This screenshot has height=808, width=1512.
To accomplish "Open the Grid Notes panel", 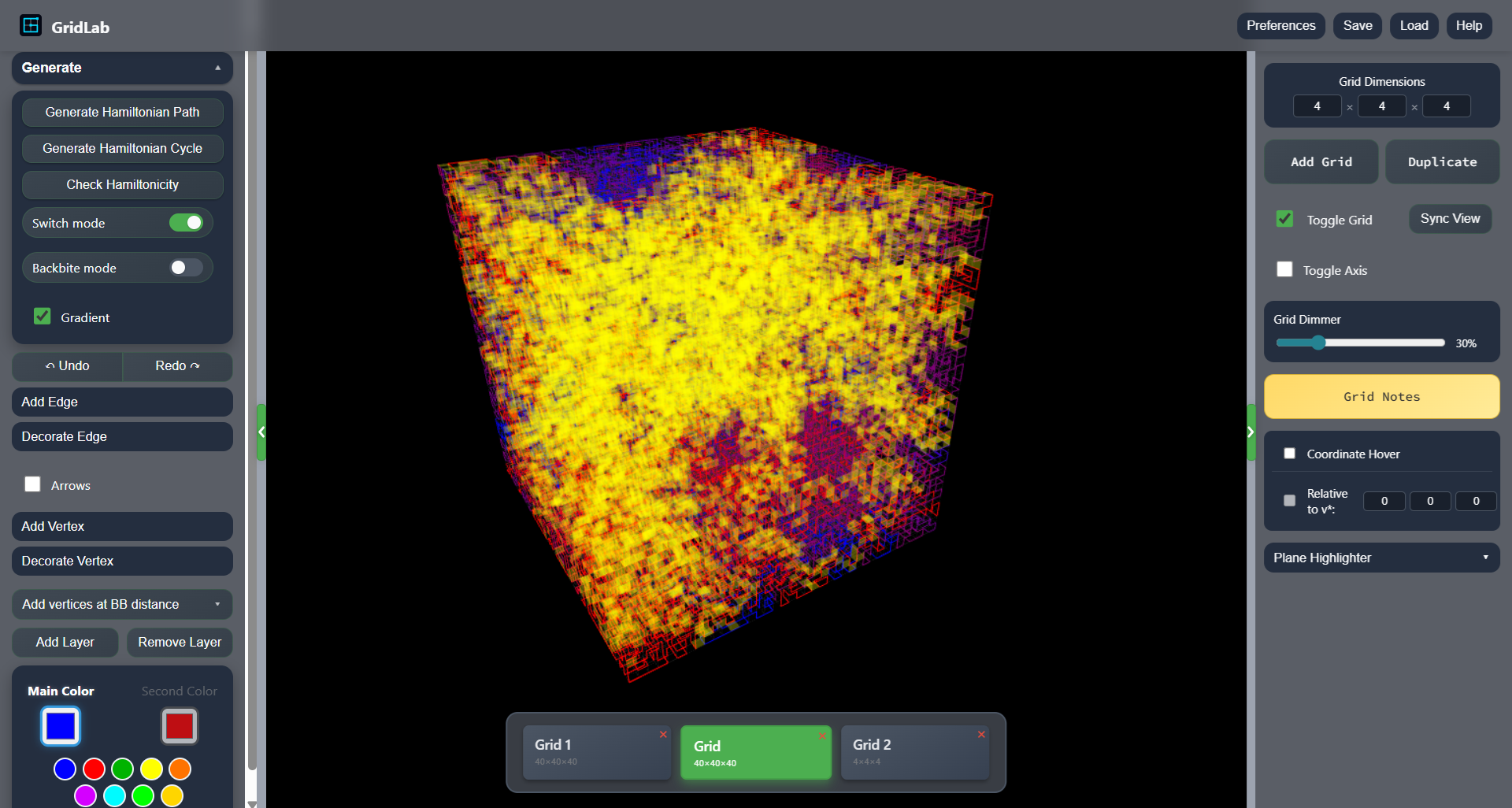I will pos(1381,396).
